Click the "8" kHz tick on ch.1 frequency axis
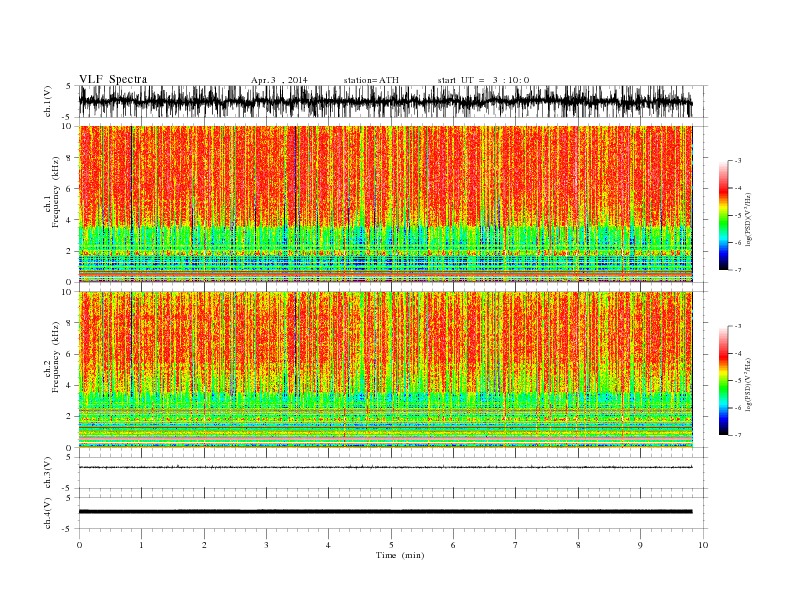792x612 pixels. coord(70,158)
